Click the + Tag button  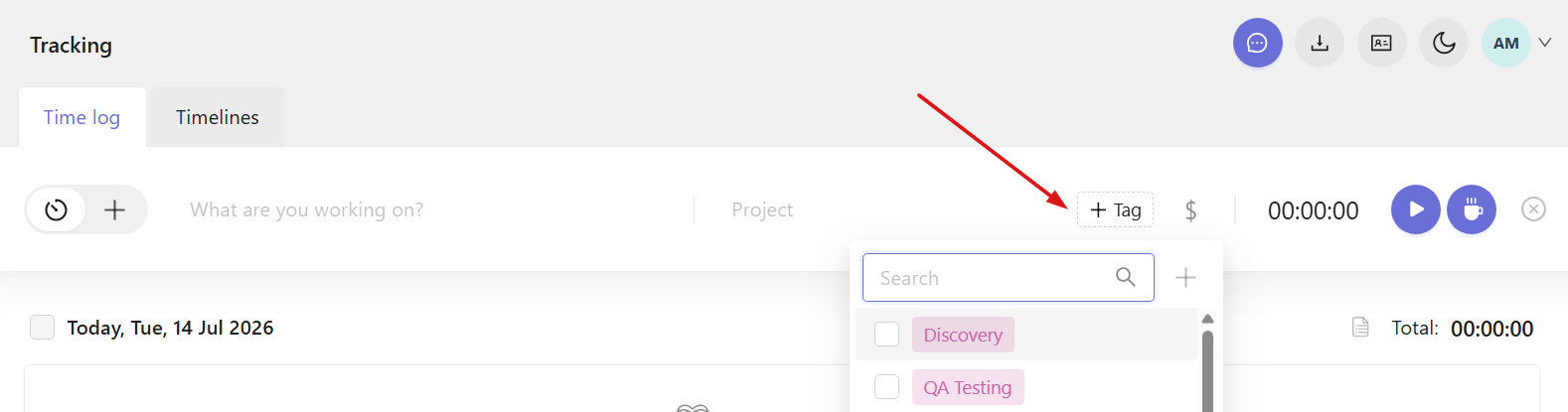(1115, 209)
